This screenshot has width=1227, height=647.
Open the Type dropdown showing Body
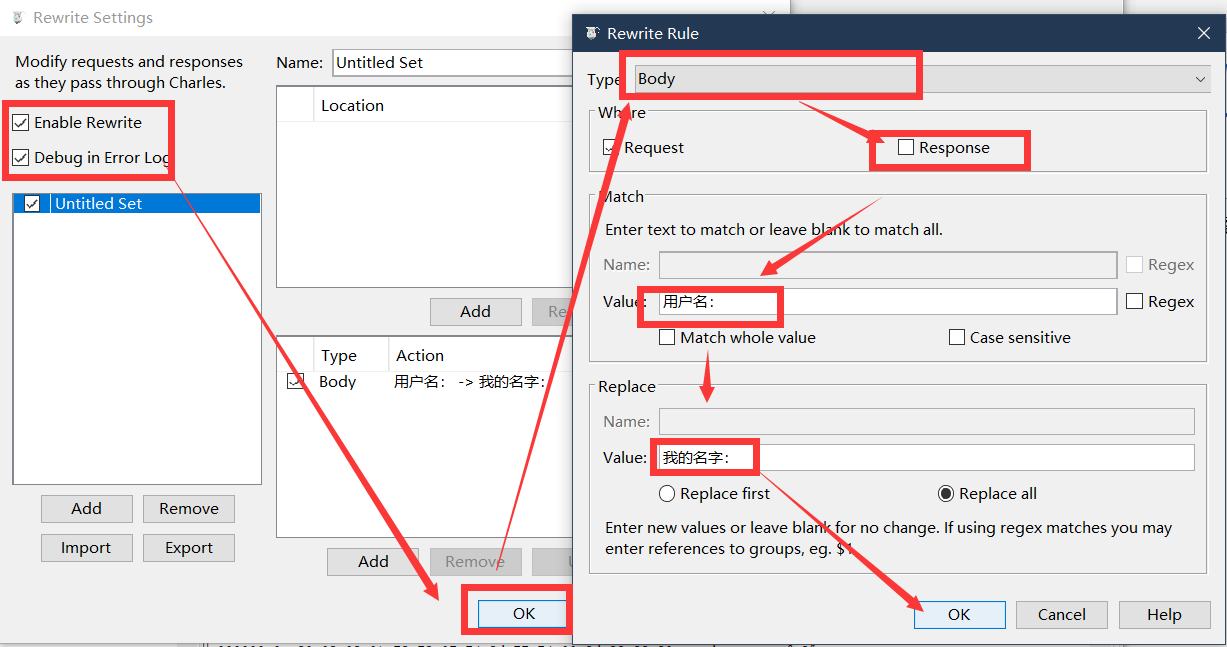tap(923, 79)
